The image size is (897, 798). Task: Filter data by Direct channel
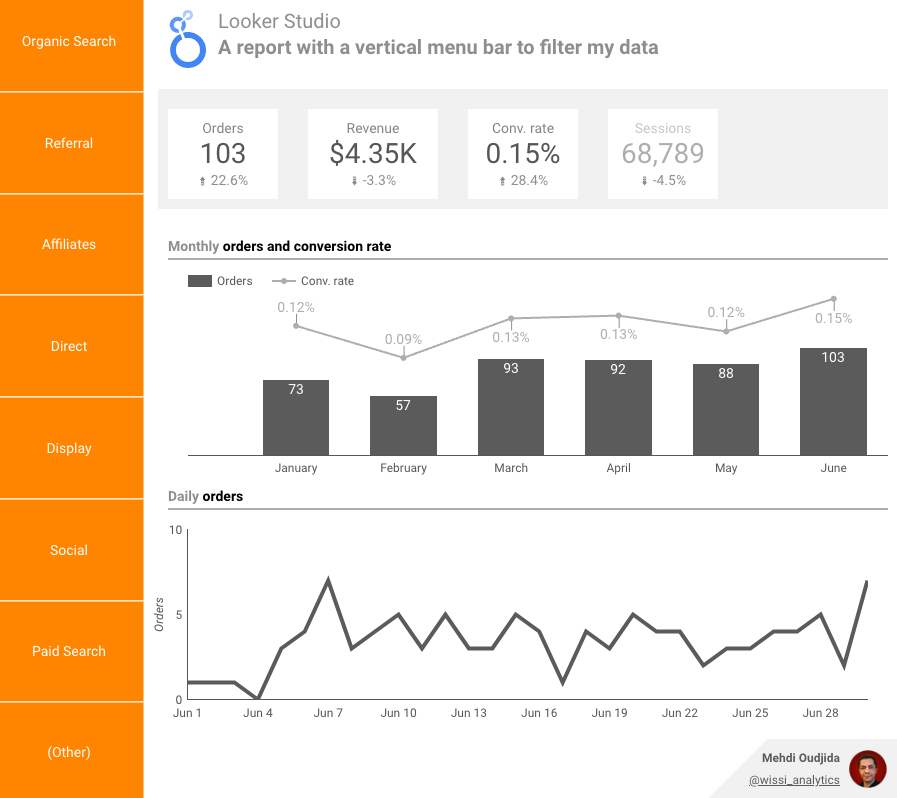(x=72, y=346)
